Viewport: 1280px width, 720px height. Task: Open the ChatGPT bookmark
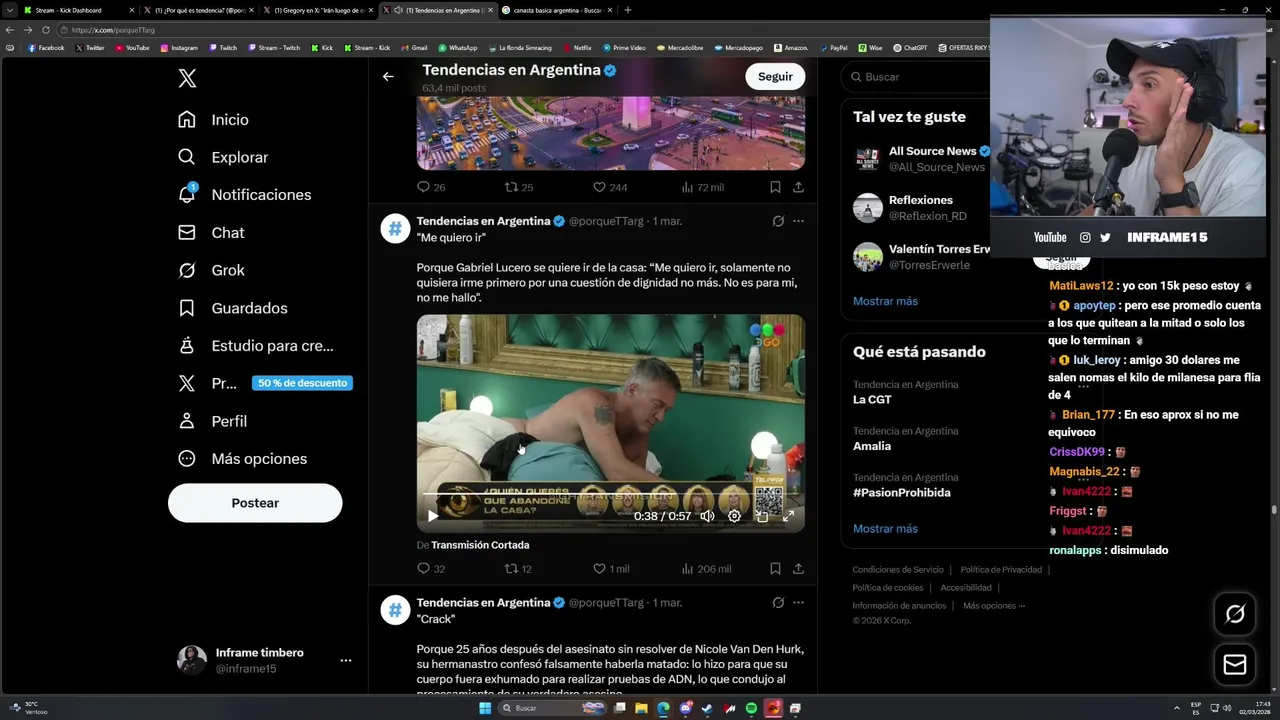pyautogui.click(x=910, y=48)
